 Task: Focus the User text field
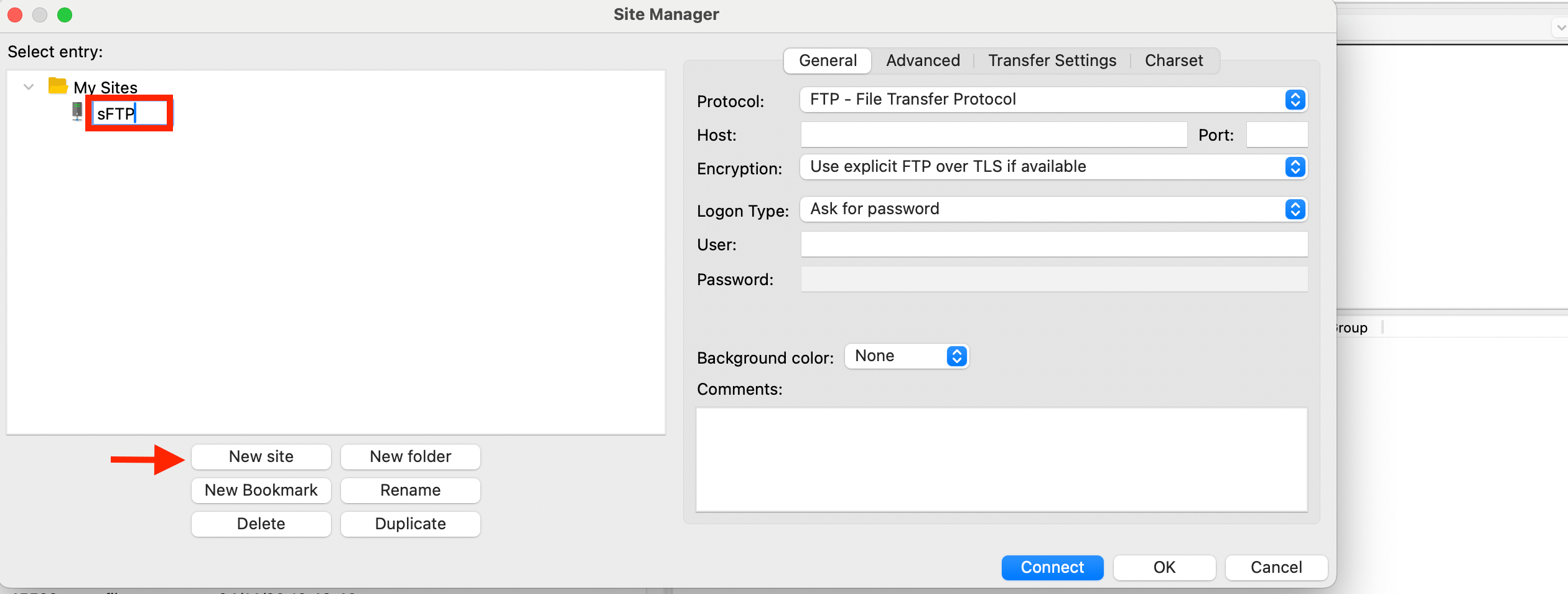pyautogui.click(x=1054, y=244)
